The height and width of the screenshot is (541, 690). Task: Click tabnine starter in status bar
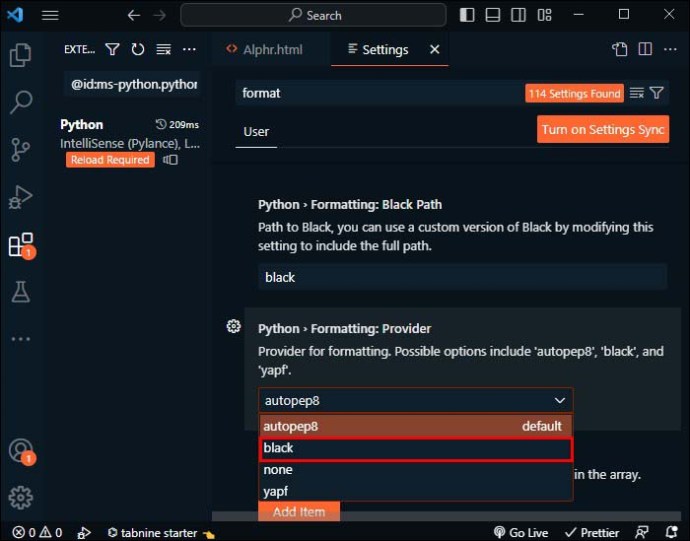pos(161,533)
